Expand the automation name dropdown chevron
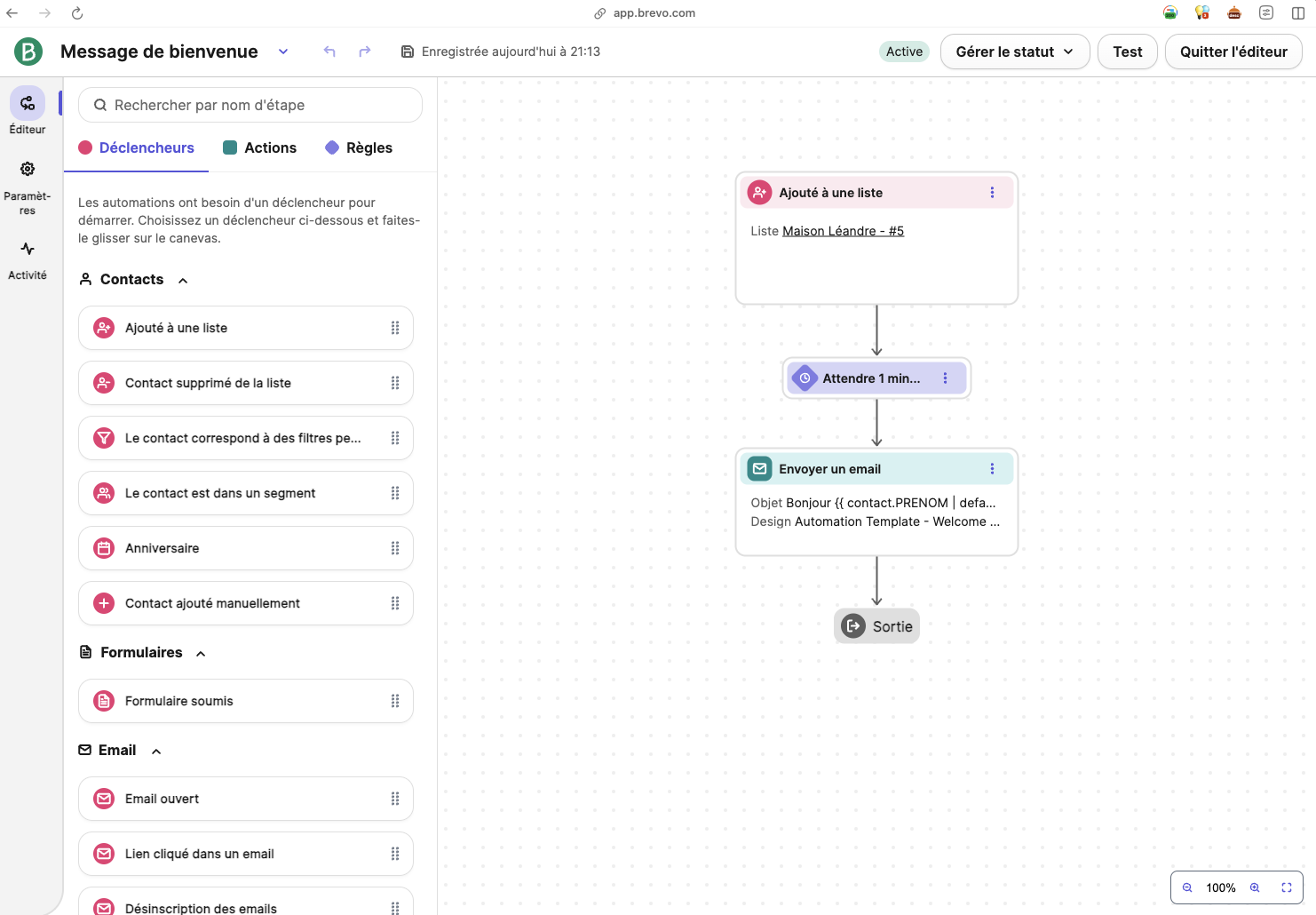The height and width of the screenshot is (915, 1316). (x=283, y=52)
